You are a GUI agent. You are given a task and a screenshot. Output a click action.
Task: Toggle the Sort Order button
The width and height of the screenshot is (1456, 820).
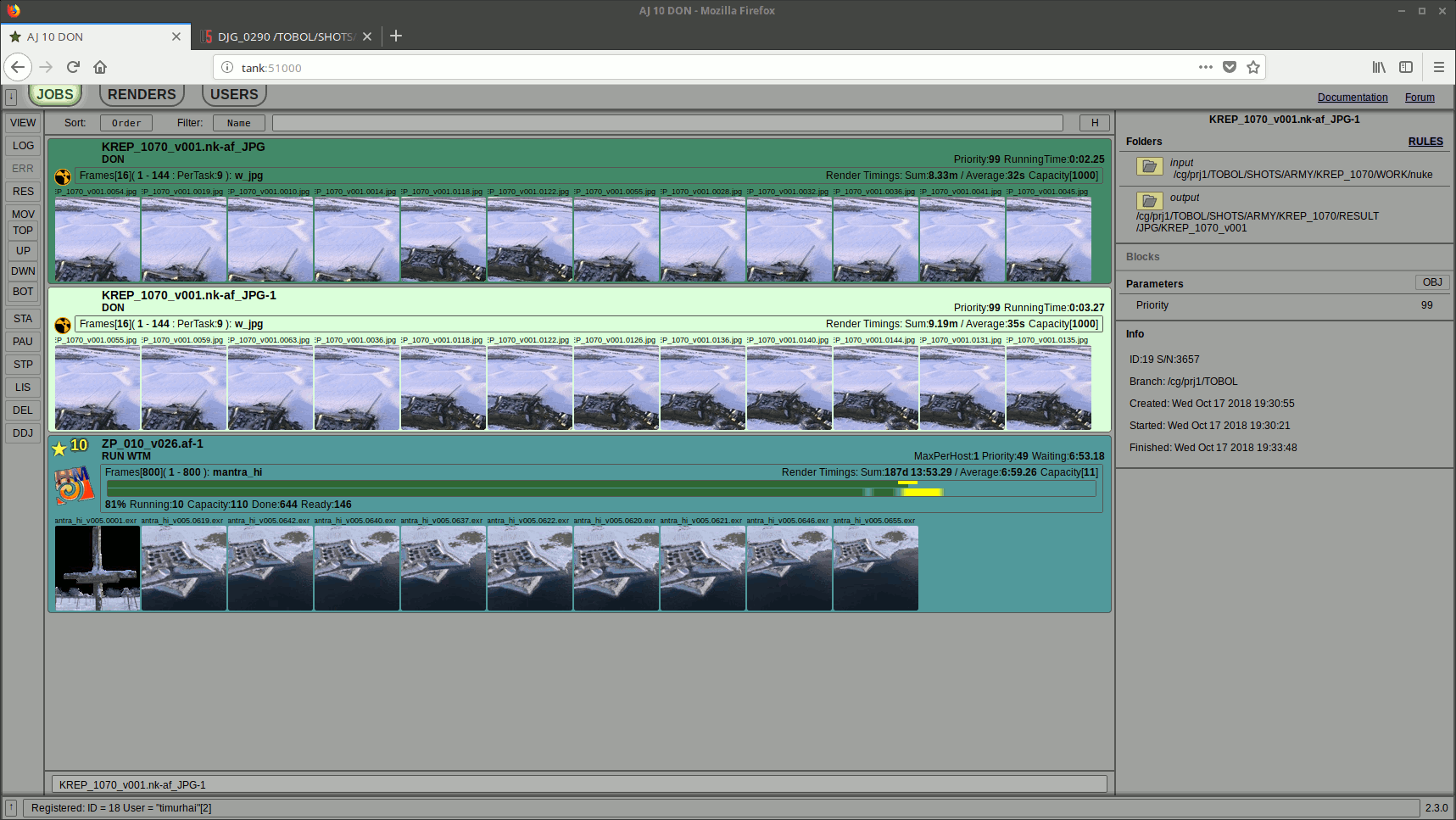coord(126,123)
